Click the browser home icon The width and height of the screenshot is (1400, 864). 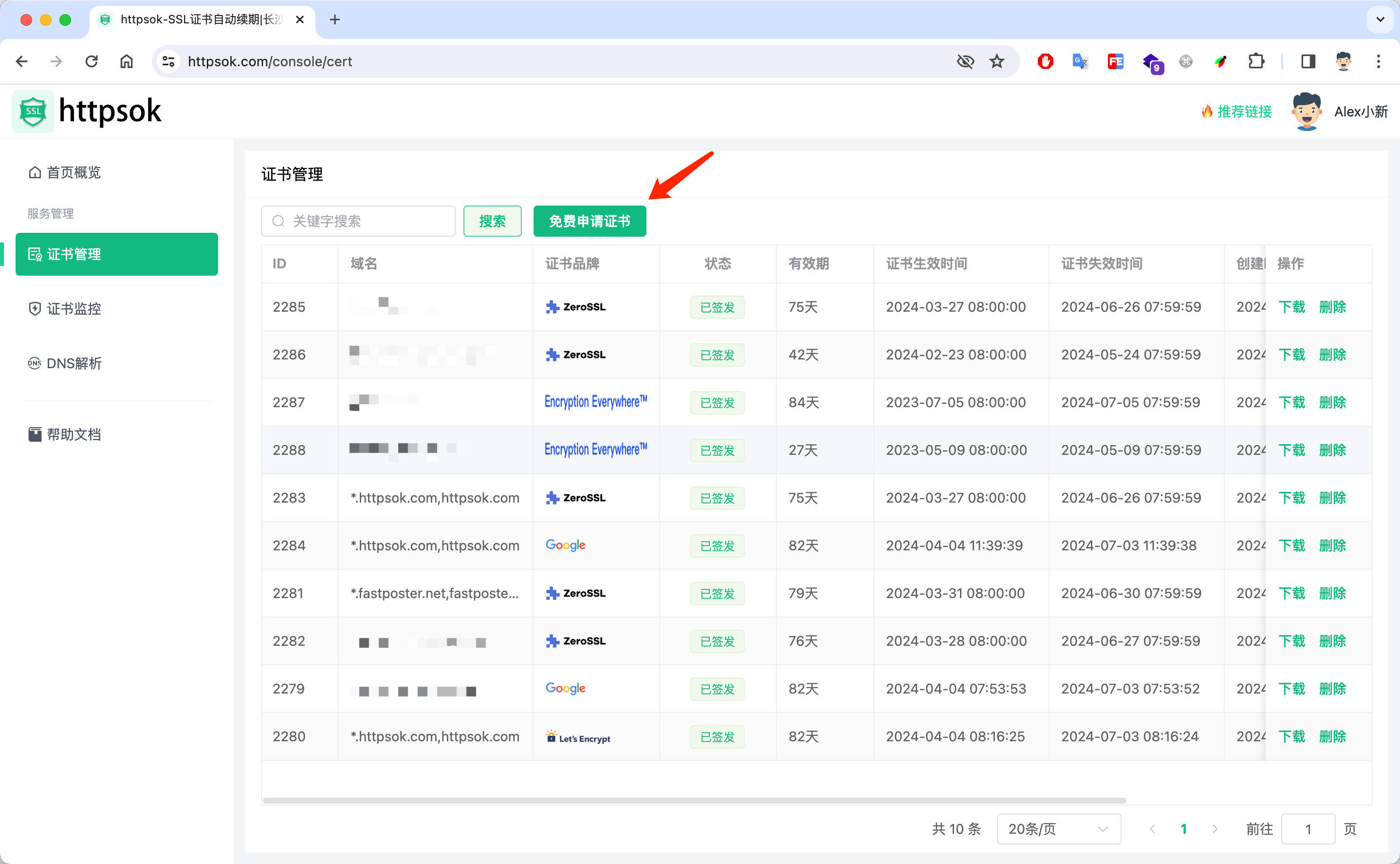(x=127, y=62)
